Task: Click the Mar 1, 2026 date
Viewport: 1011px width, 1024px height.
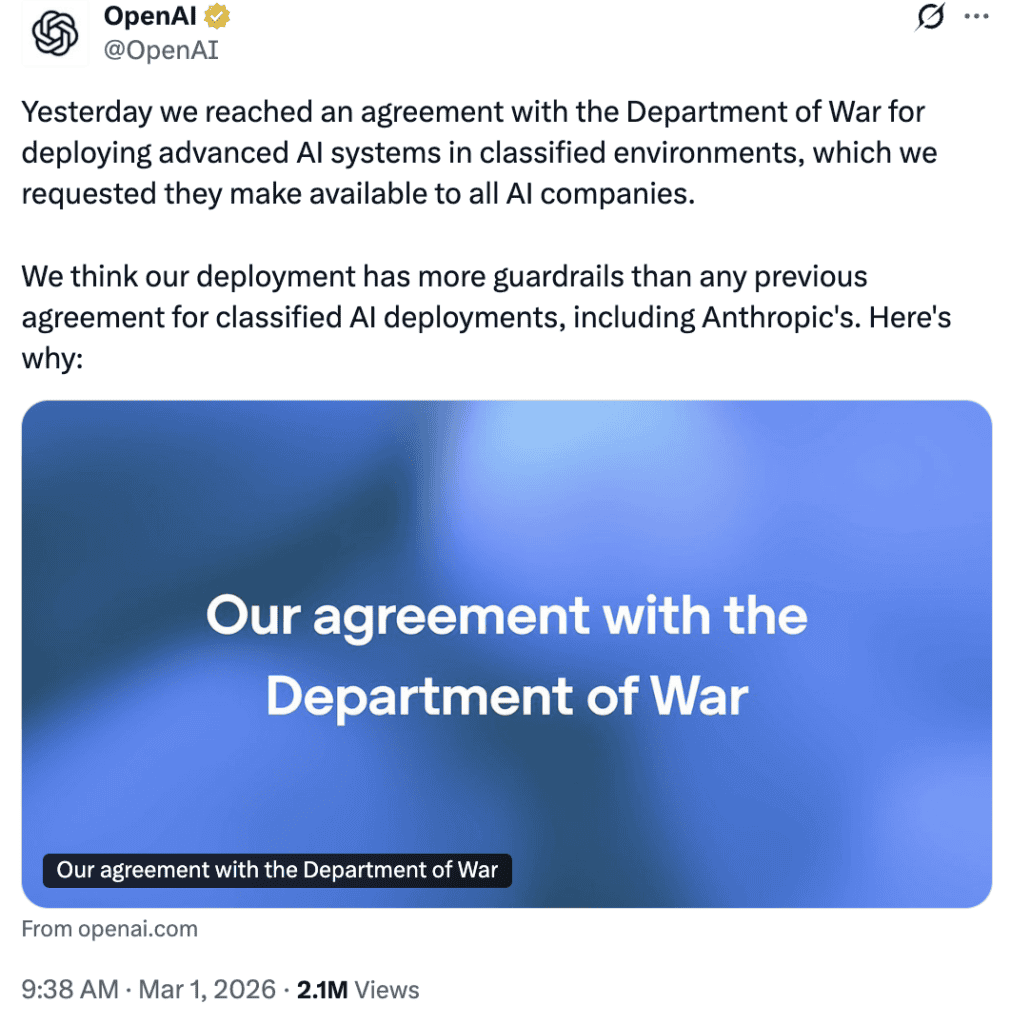Action: coord(208,990)
